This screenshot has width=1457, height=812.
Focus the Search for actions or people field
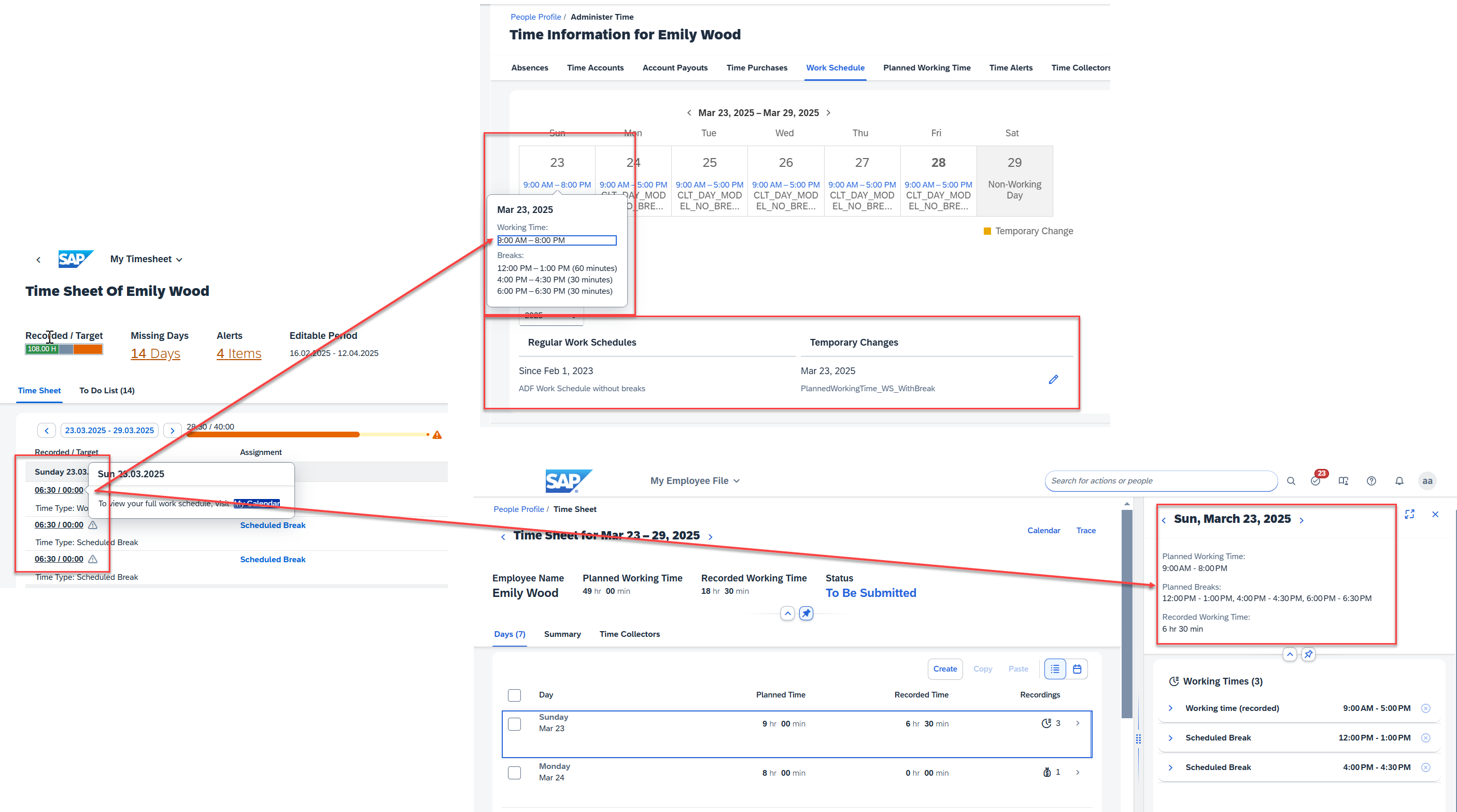[1161, 481]
